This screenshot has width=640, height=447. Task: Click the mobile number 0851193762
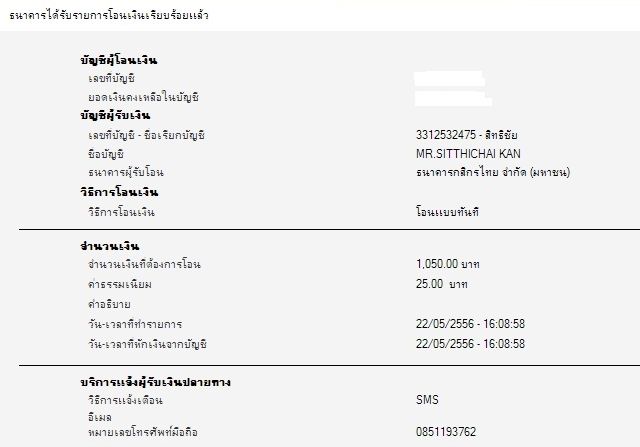point(446,432)
